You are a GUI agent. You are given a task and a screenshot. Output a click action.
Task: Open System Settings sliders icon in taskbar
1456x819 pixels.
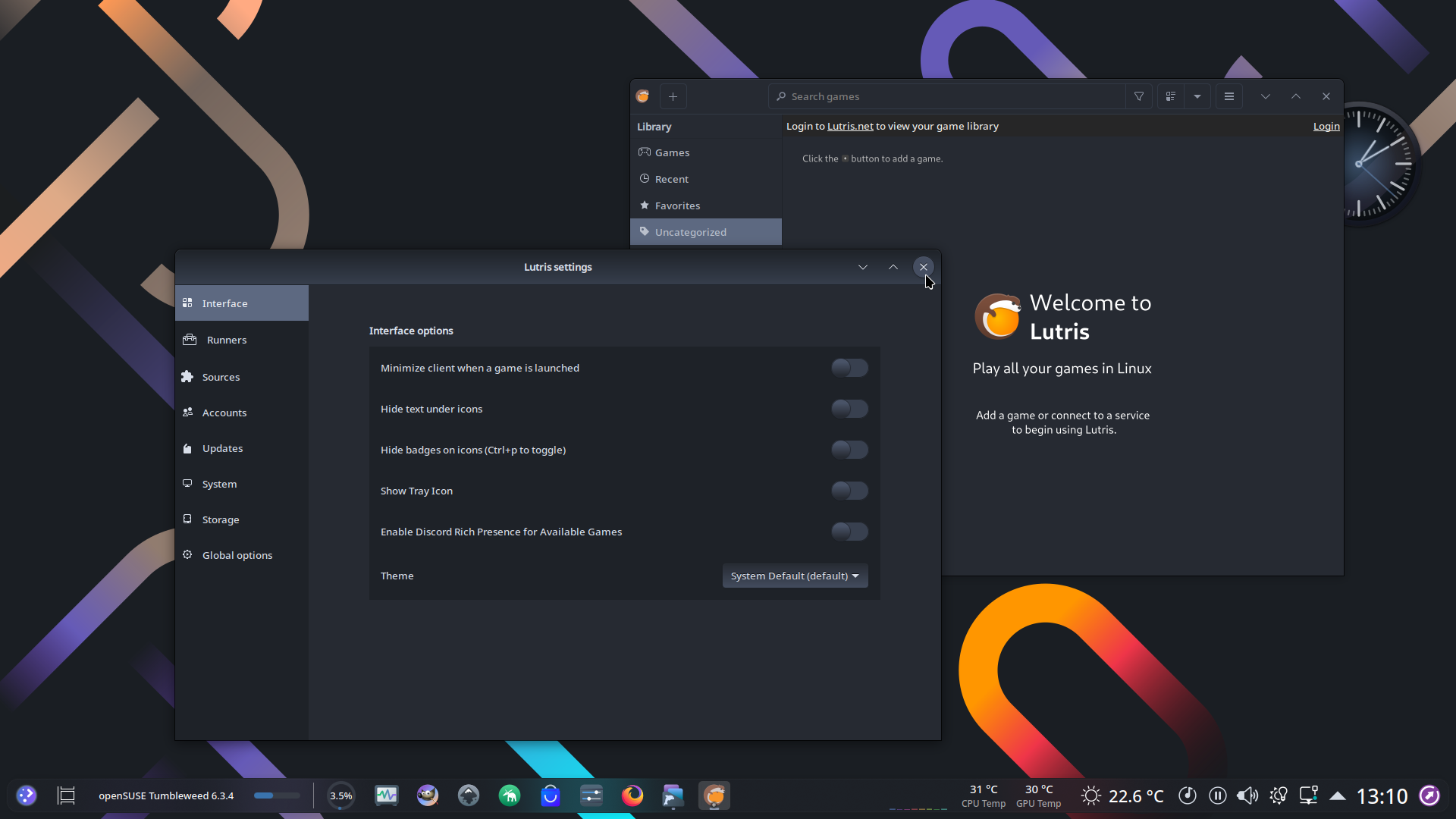(591, 795)
